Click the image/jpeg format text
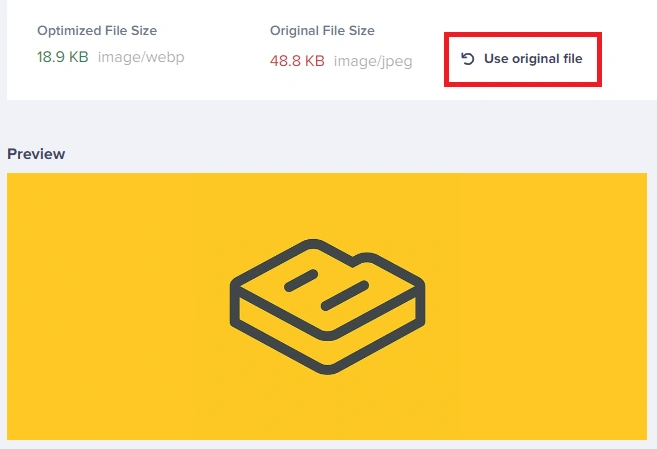 [373, 61]
